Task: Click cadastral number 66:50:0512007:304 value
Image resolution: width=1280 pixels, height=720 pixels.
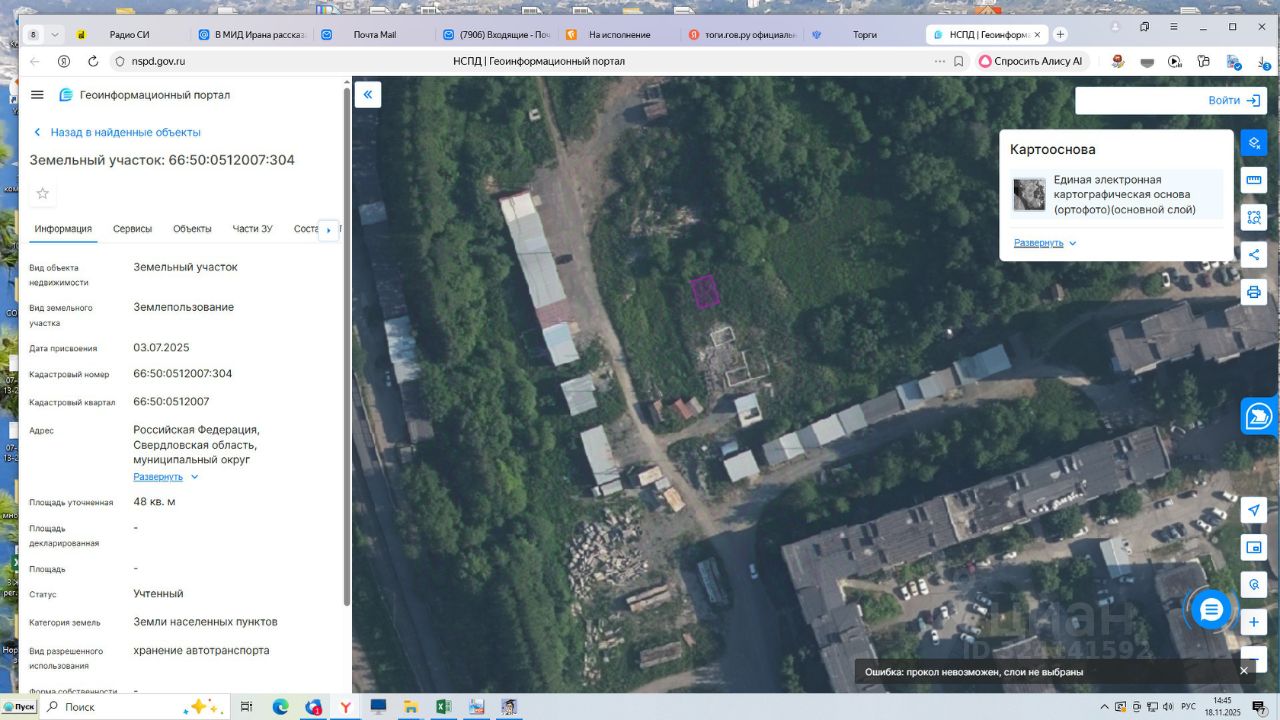Action: click(x=183, y=374)
